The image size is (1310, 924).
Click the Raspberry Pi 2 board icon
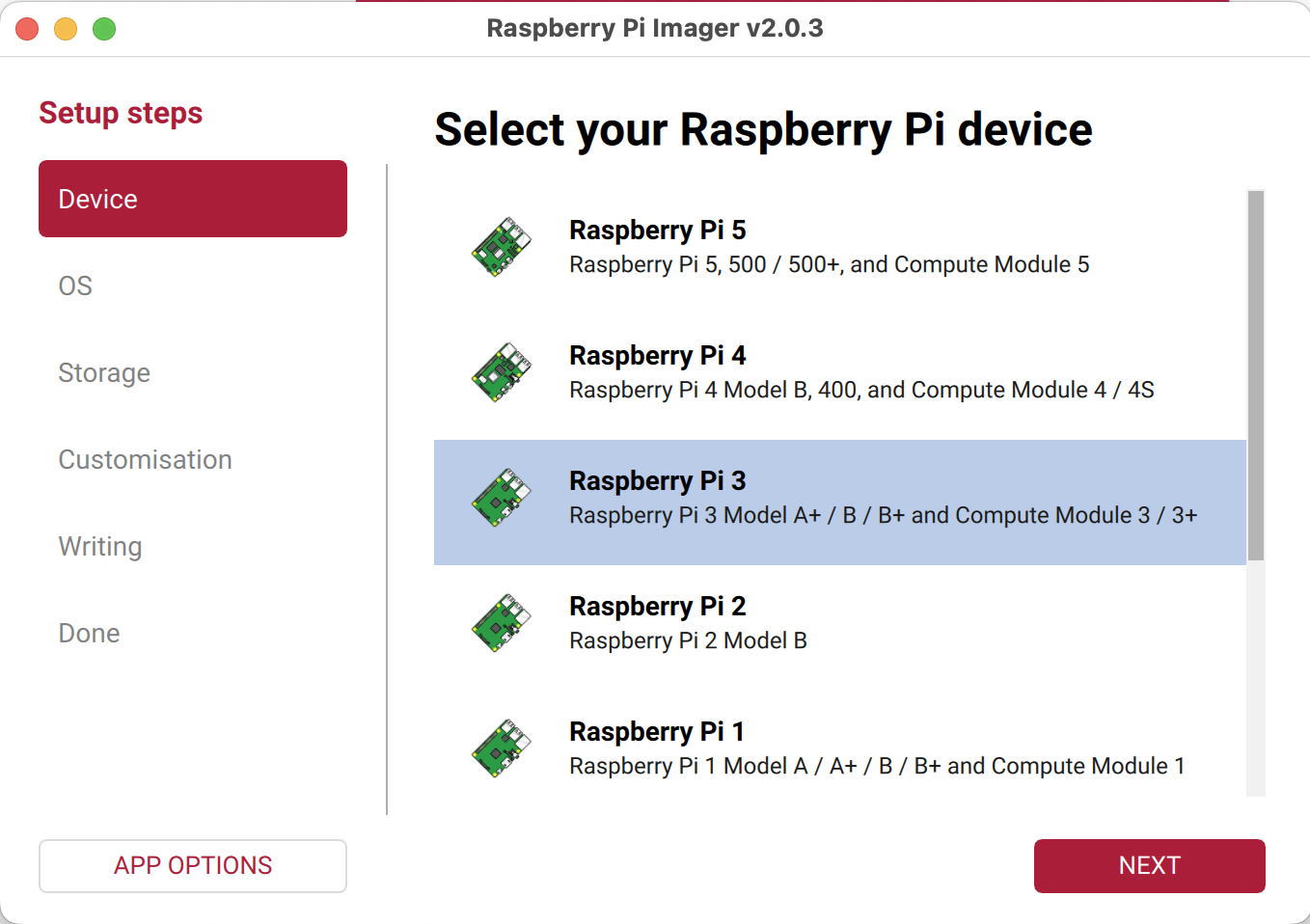pos(502,623)
